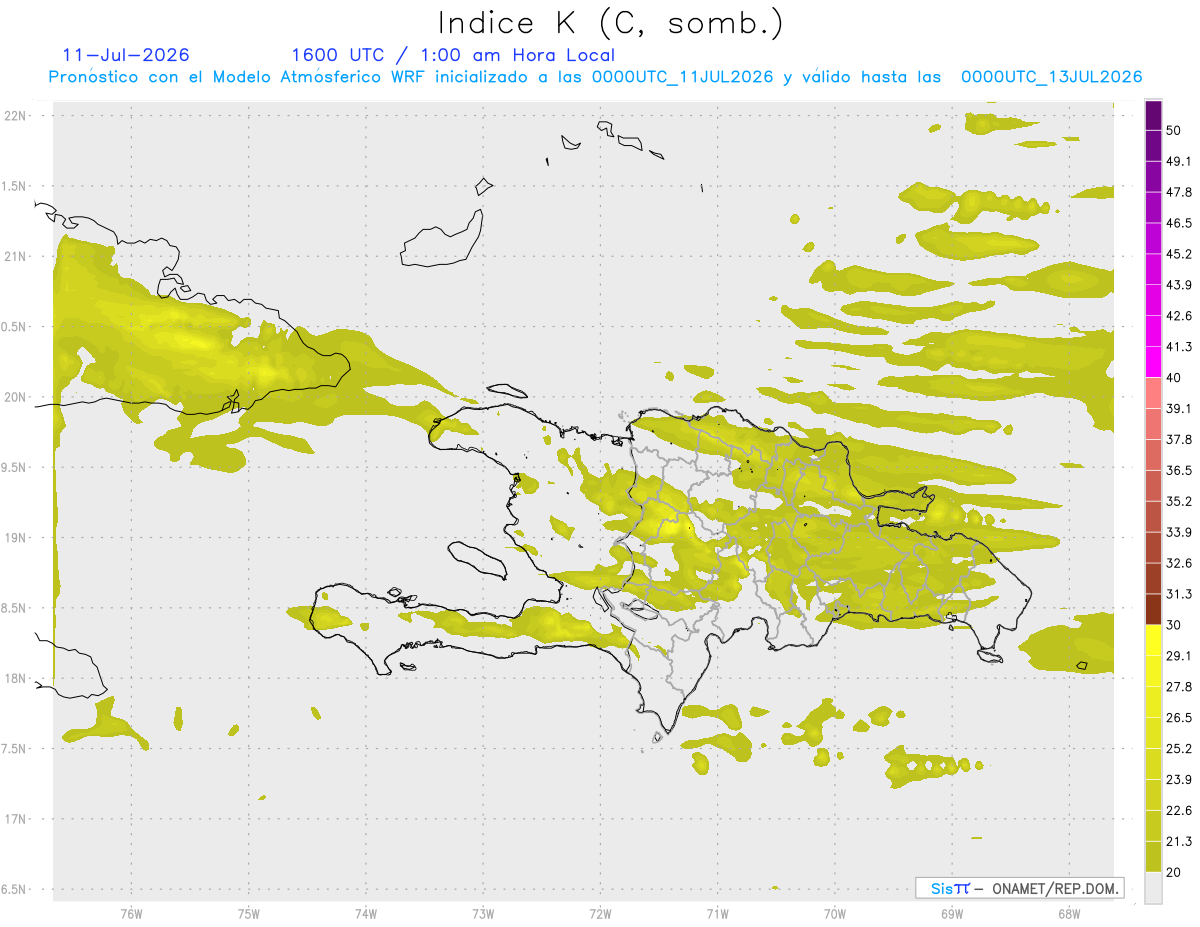This screenshot has height=927, width=1200.
Task: Pick the bright yellow colorbar segment between 29.1 and 30
Action: tap(1153, 640)
